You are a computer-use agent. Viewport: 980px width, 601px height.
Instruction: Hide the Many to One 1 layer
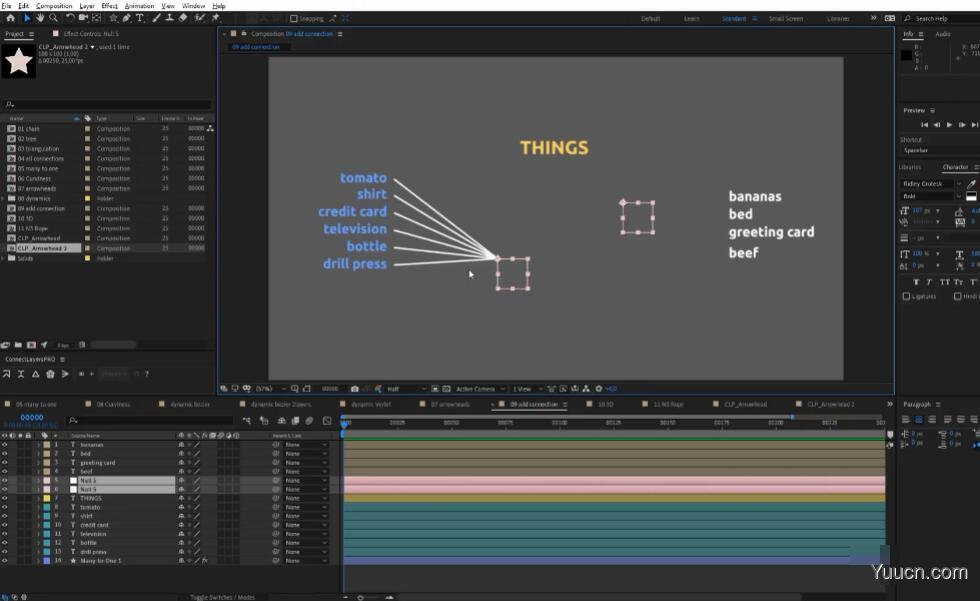pos(4,561)
